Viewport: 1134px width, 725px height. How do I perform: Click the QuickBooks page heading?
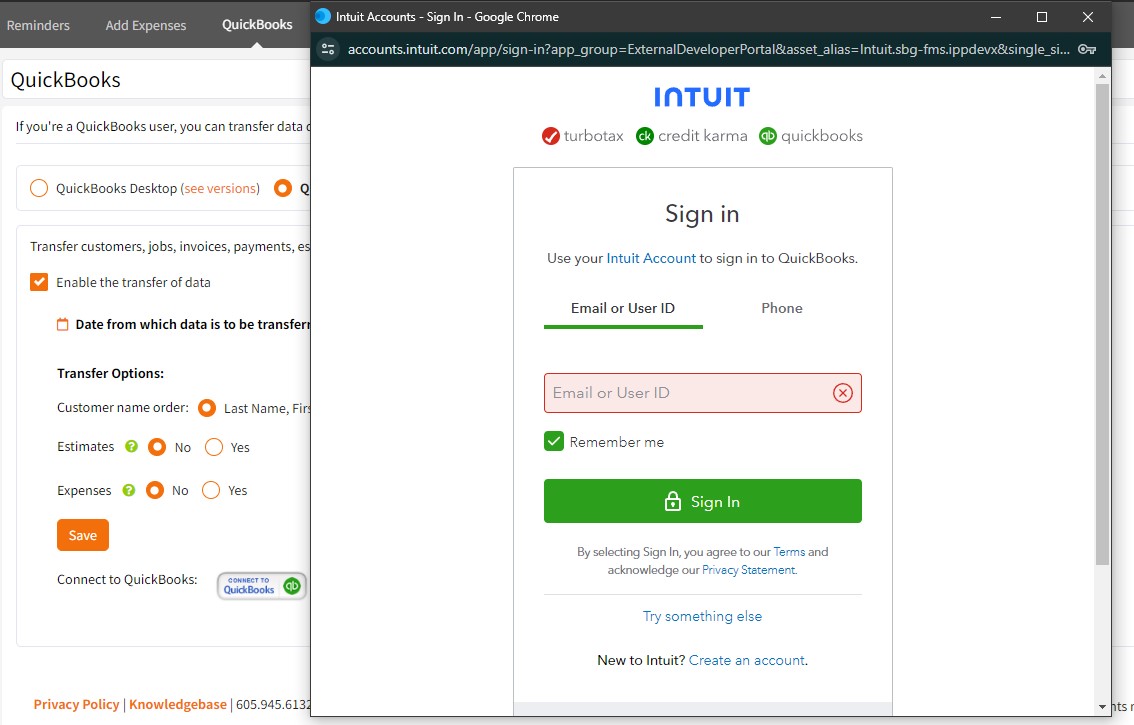pos(66,80)
